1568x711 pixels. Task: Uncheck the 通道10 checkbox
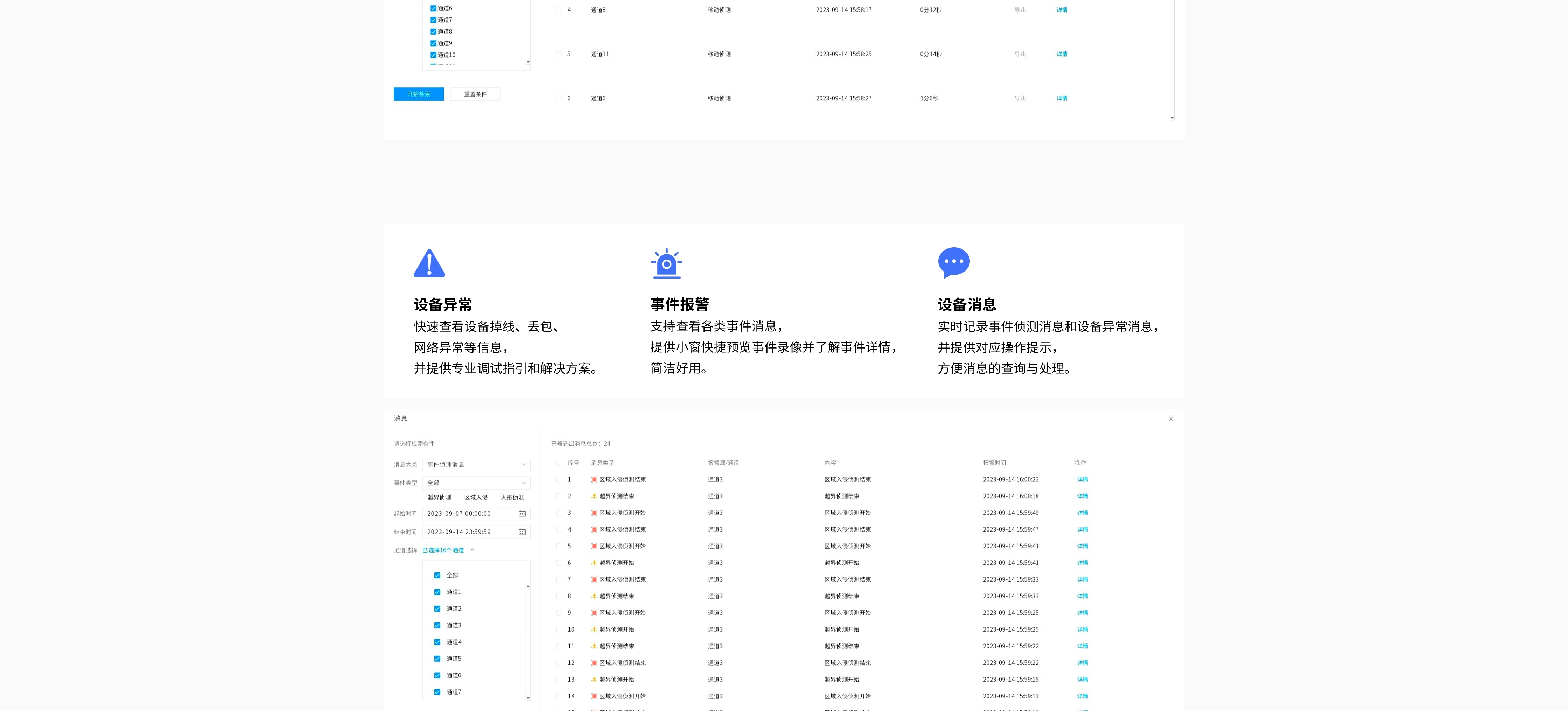[x=433, y=55]
